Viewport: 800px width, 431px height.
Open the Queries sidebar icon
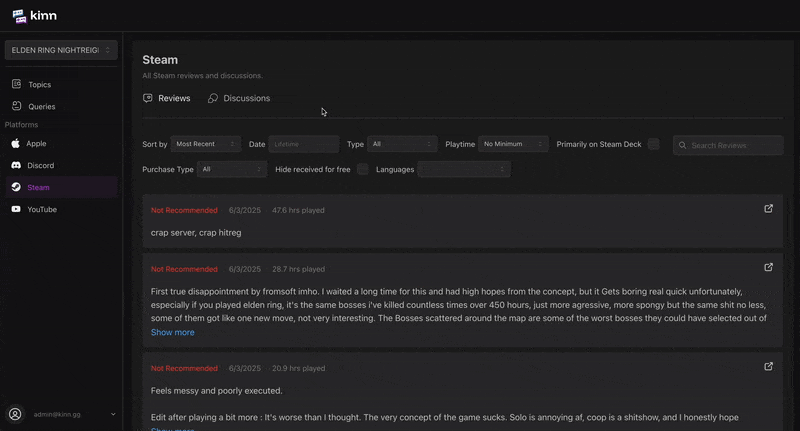click(x=16, y=106)
